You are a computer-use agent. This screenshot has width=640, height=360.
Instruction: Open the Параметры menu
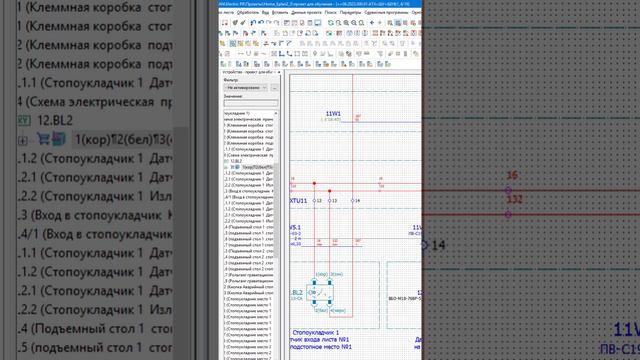pos(350,13)
